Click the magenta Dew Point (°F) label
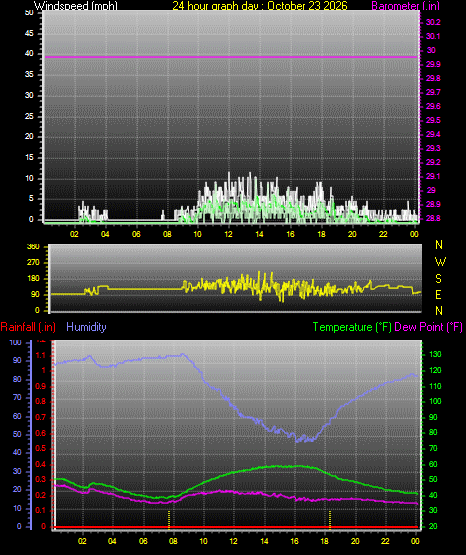This screenshot has width=466, height=555. pos(428,327)
